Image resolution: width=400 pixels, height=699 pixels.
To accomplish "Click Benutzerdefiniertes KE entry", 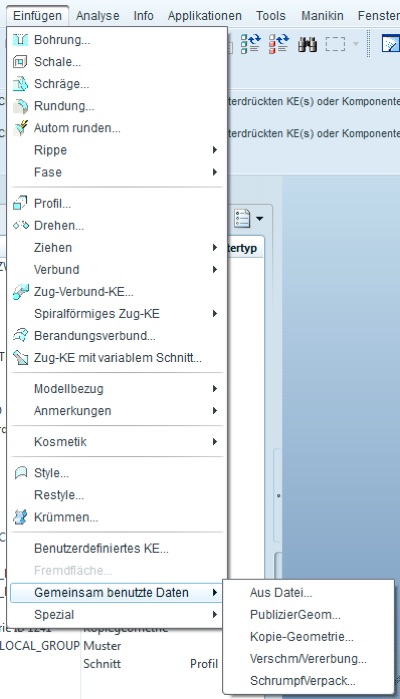I will [101, 548].
